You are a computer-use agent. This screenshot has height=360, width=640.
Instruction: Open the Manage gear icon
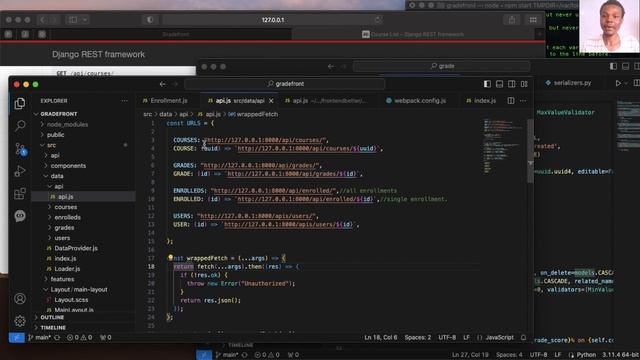click(20, 321)
